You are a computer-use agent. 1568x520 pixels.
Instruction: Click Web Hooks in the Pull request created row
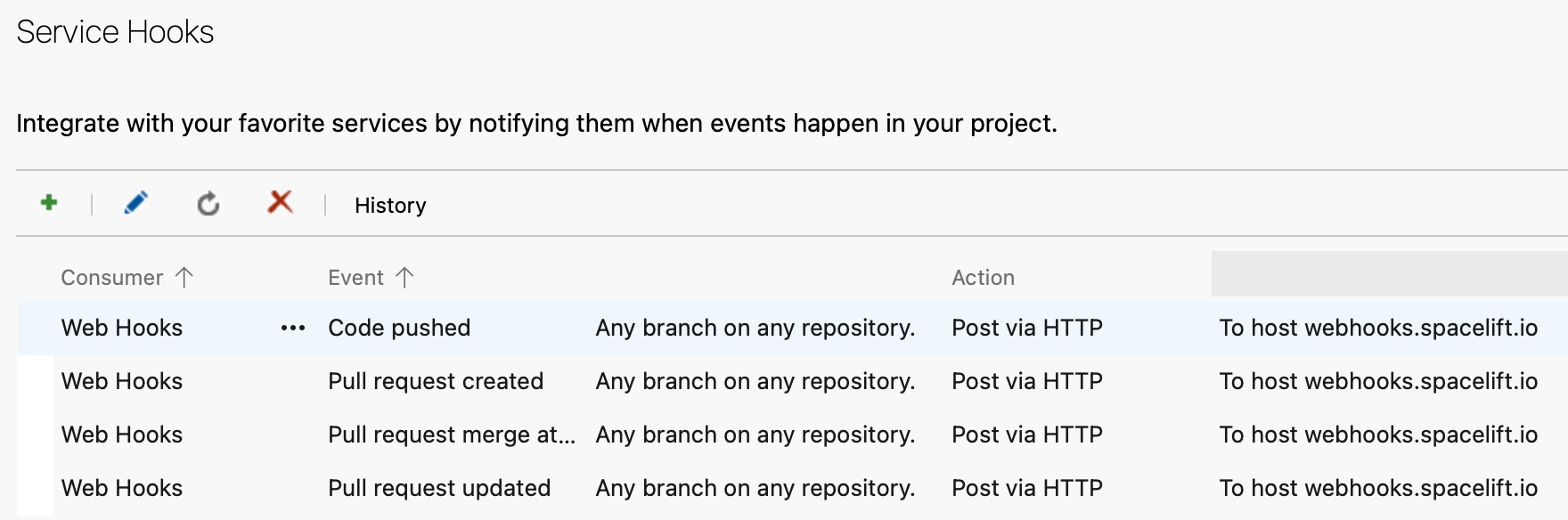pyautogui.click(x=122, y=382)
